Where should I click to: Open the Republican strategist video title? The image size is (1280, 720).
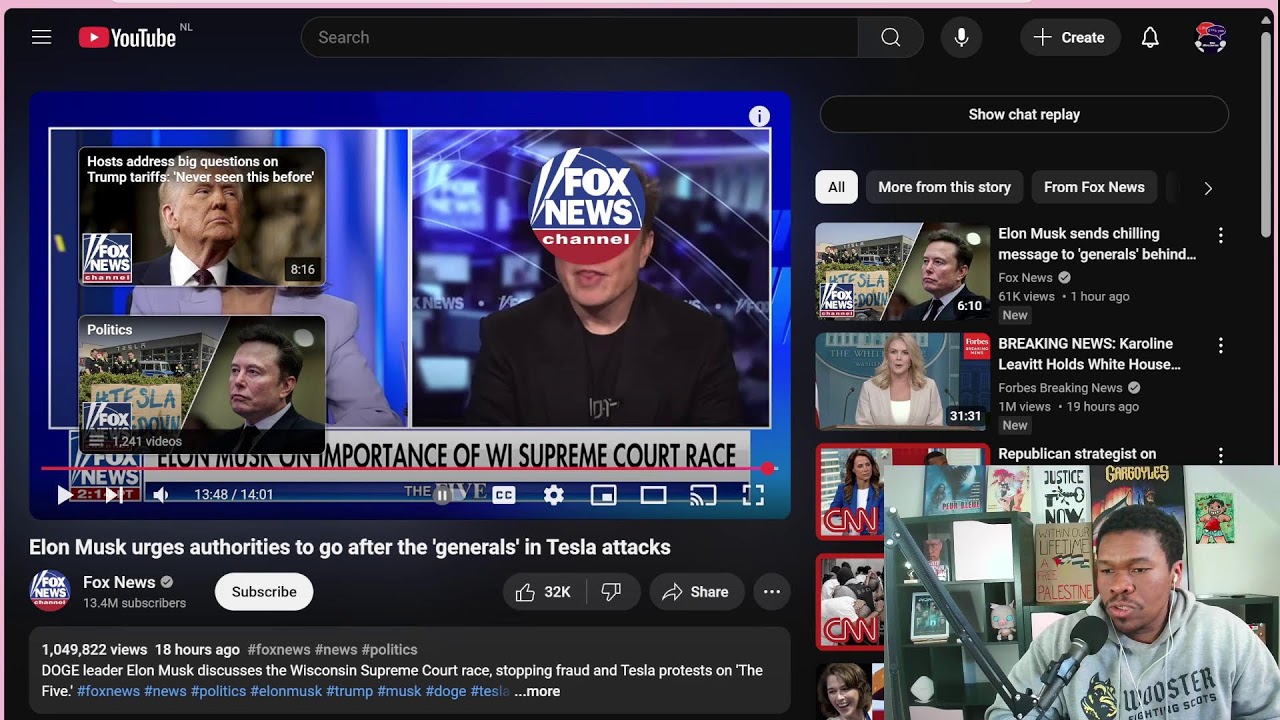1077,454
